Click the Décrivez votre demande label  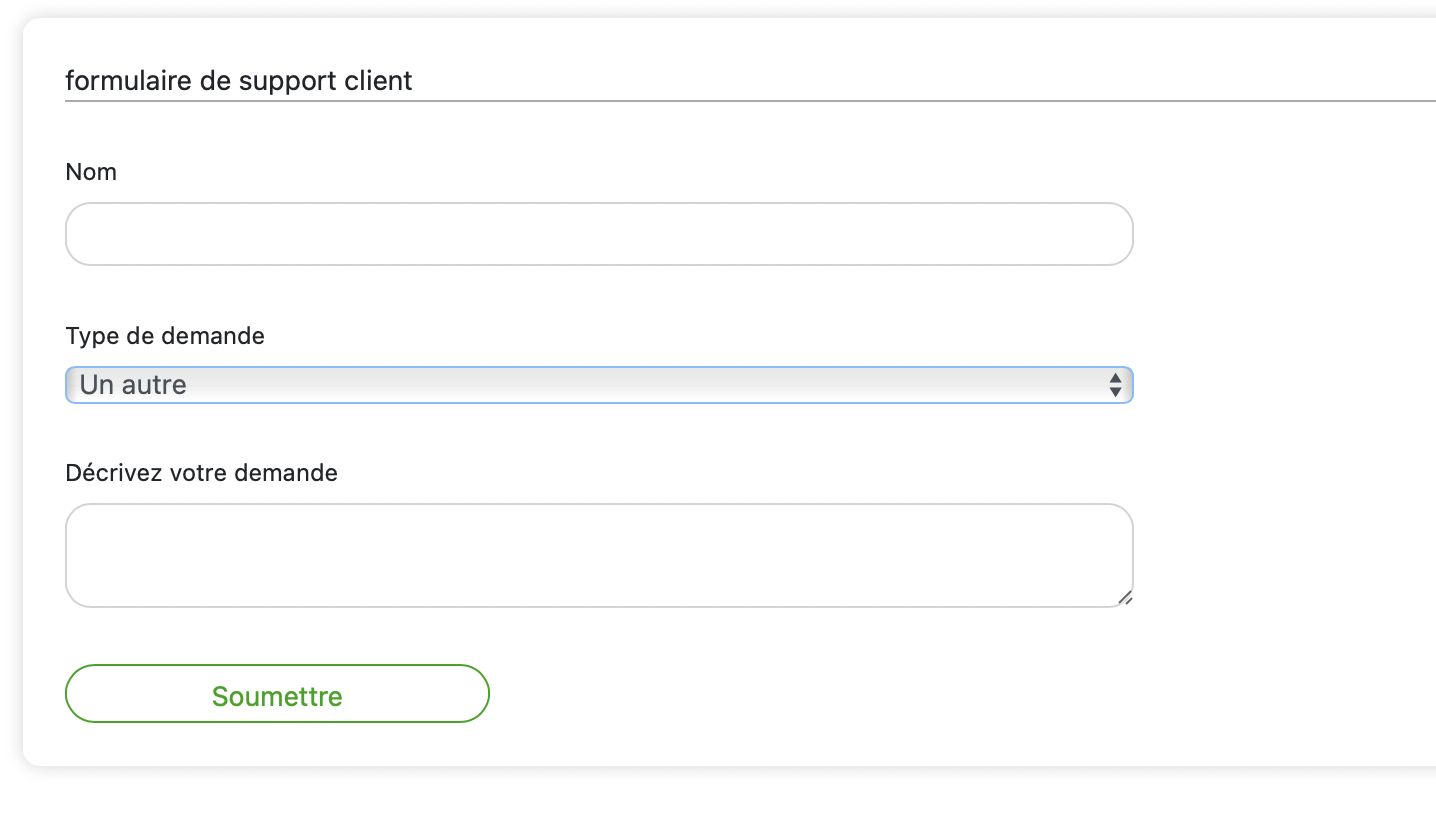tap(201, 473)
